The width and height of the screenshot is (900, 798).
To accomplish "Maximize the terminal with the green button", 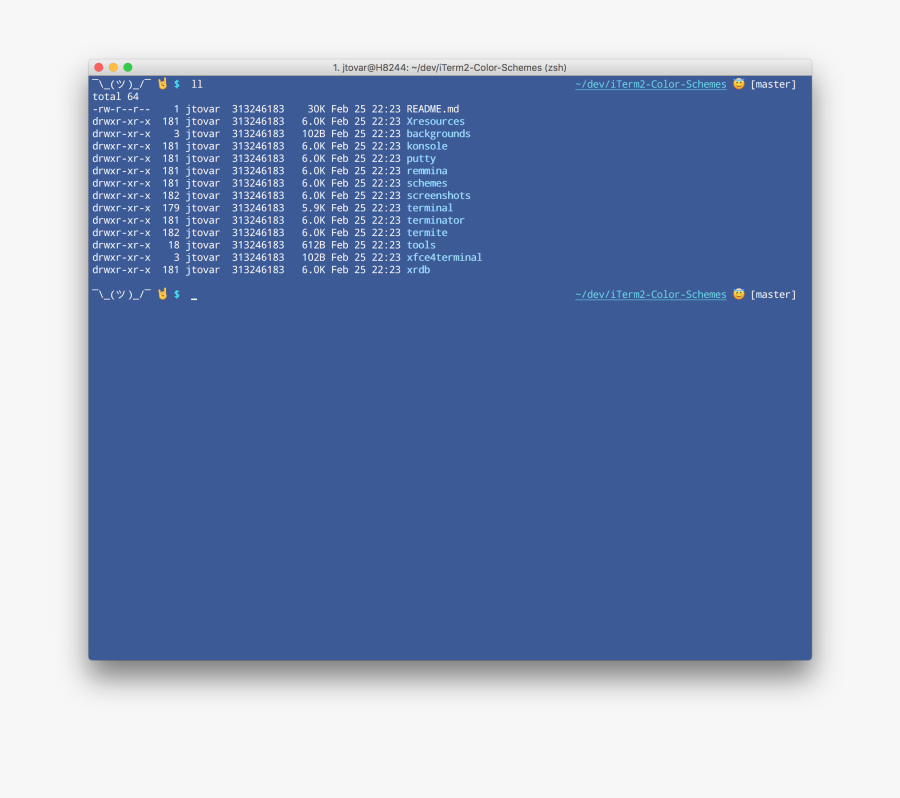I will coord(128,67).
